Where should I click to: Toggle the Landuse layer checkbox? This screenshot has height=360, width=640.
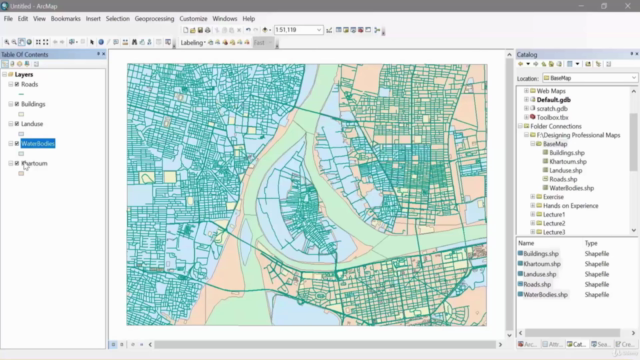click(x=17, y=124)
